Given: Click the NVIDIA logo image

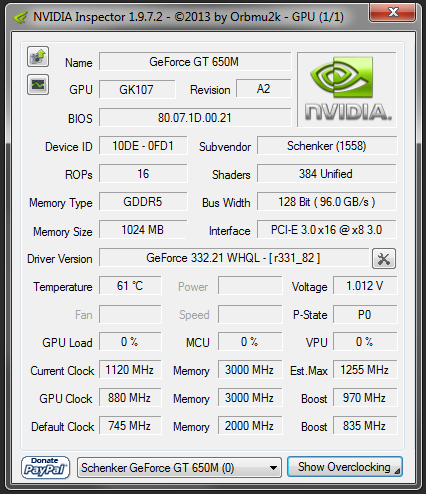Looking at the screenshot, I should point(347,89).
